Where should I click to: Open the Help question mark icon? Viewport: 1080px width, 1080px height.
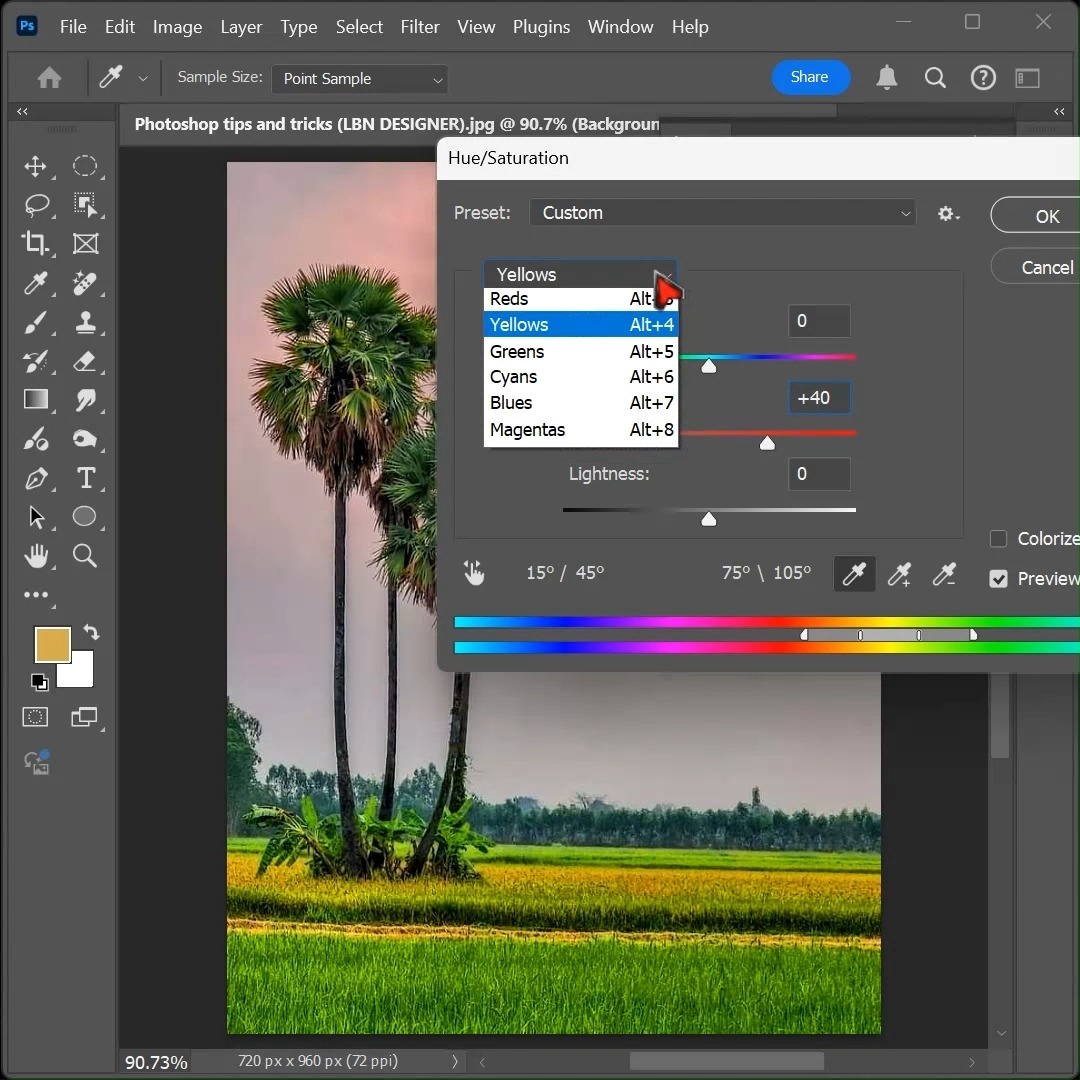click(983, 78)
